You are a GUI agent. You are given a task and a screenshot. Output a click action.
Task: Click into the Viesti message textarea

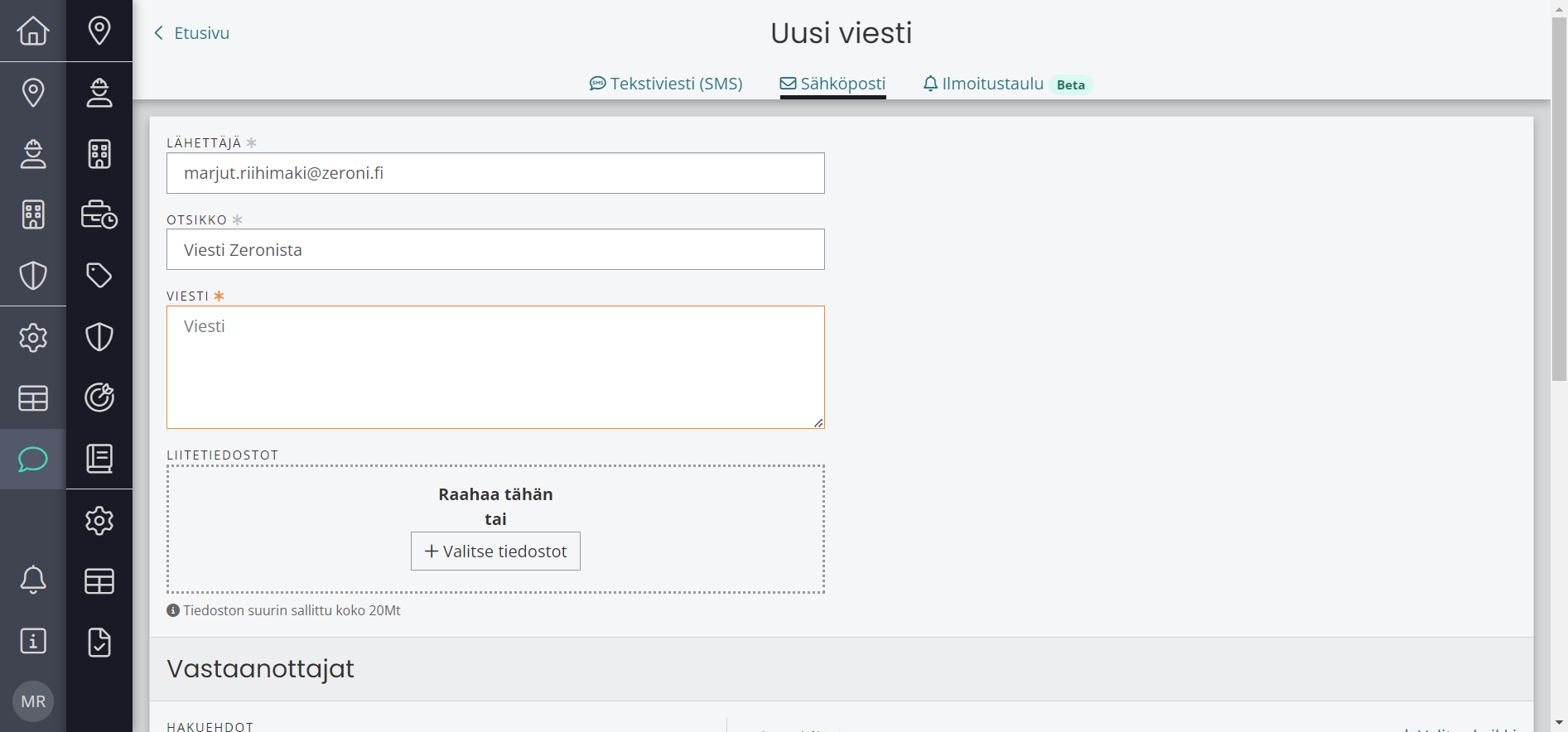495,368
